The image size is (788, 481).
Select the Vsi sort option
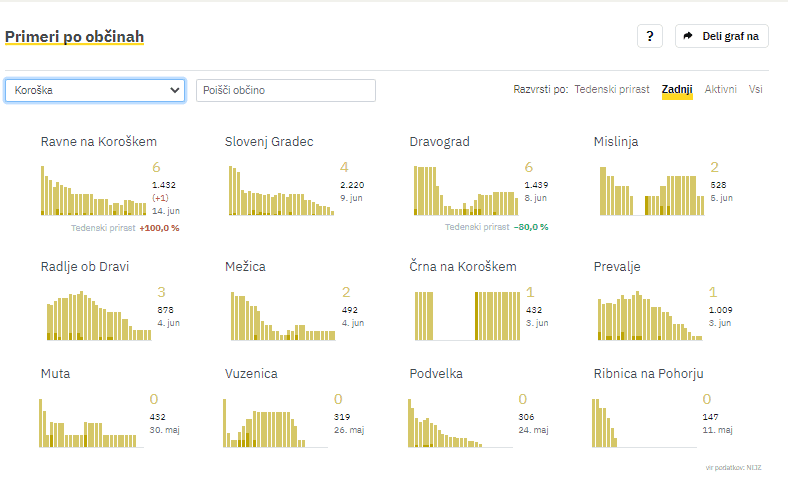(x=756, y=90)
